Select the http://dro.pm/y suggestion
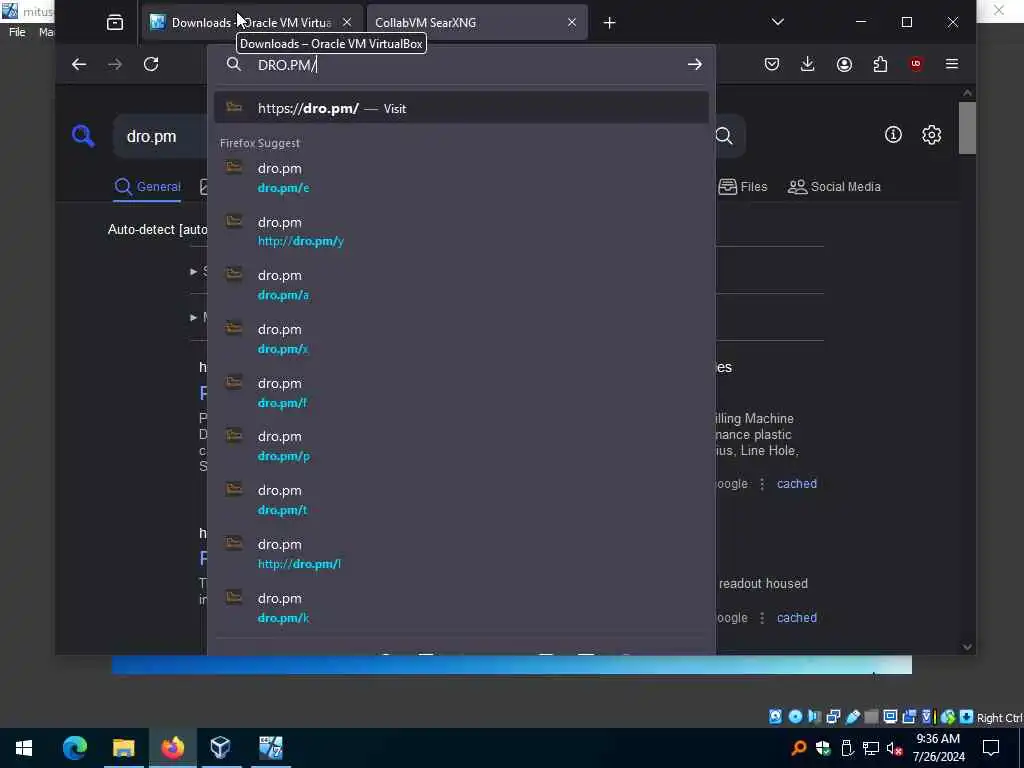The image size is (1024, 768). tap(461, 231)
